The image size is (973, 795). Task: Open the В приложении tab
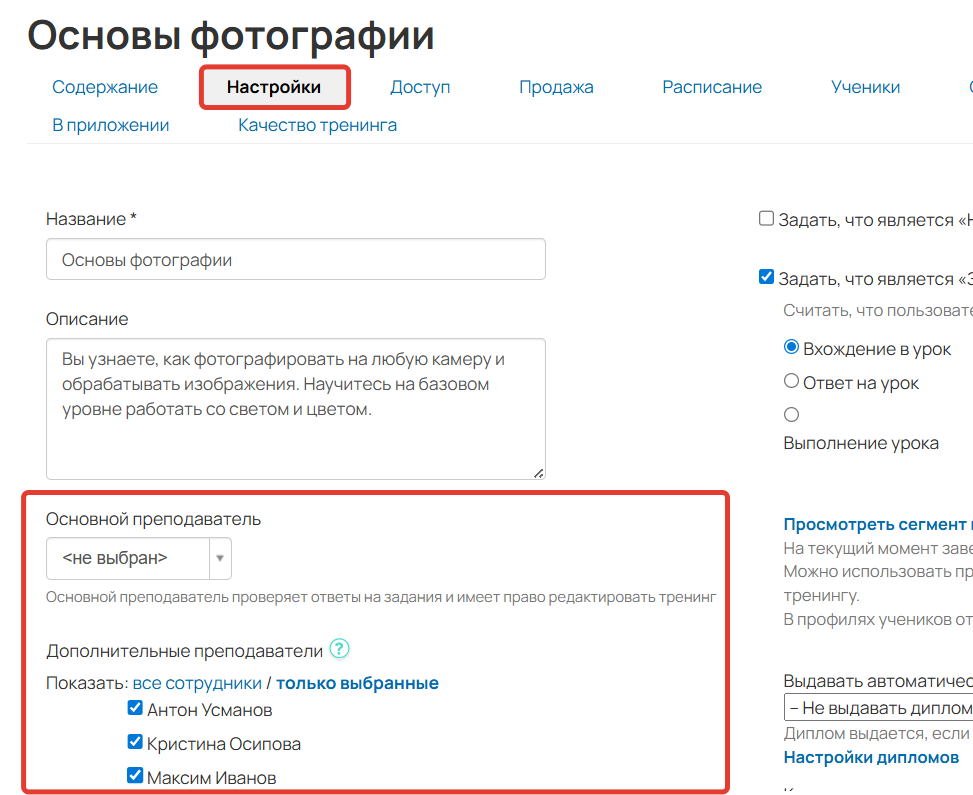point(110,125)
